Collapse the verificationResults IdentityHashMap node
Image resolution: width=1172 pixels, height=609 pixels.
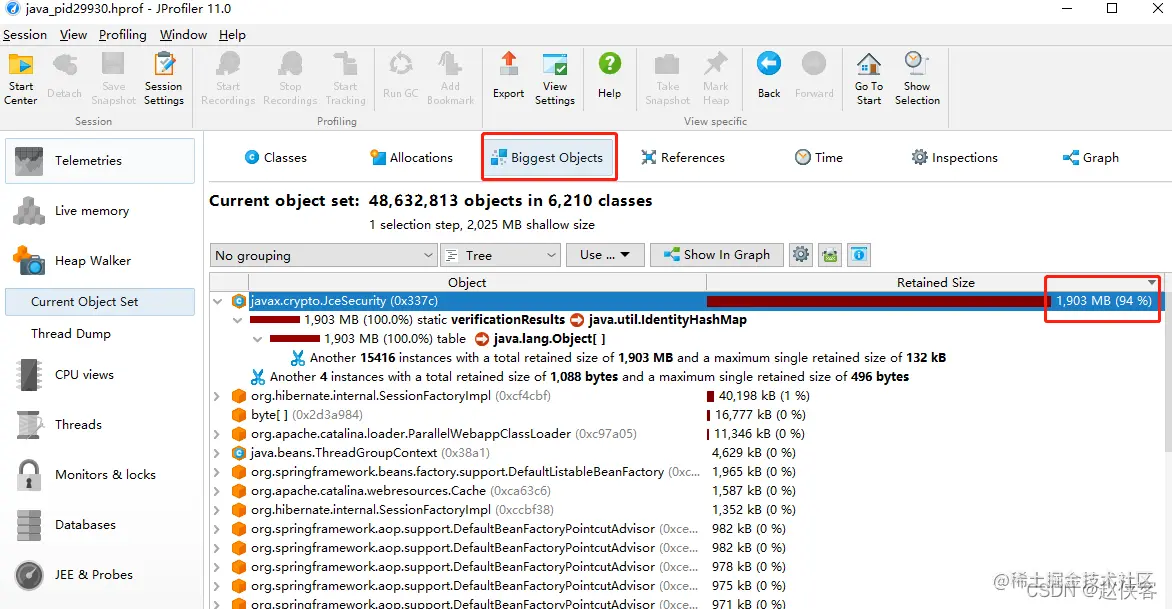238,320
